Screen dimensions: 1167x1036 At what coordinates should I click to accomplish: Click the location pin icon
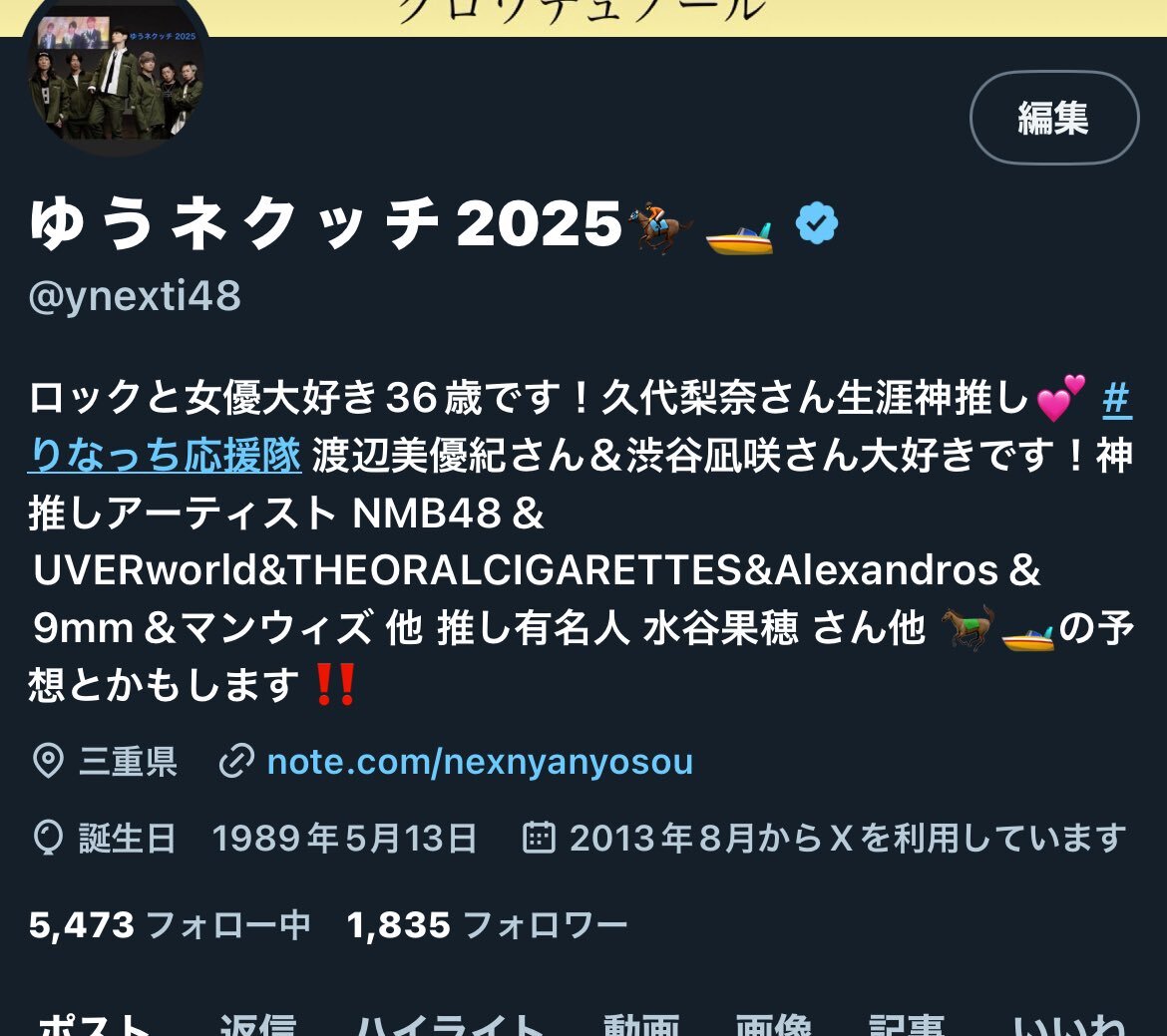(49, 762)
